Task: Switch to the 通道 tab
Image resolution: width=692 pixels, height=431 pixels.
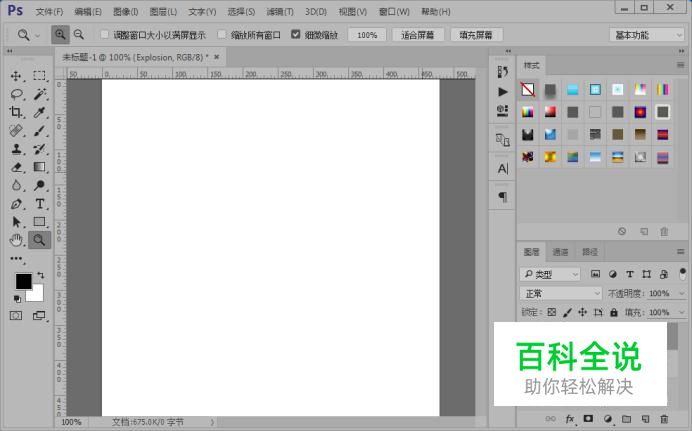Action: click(x=560, y=252)
